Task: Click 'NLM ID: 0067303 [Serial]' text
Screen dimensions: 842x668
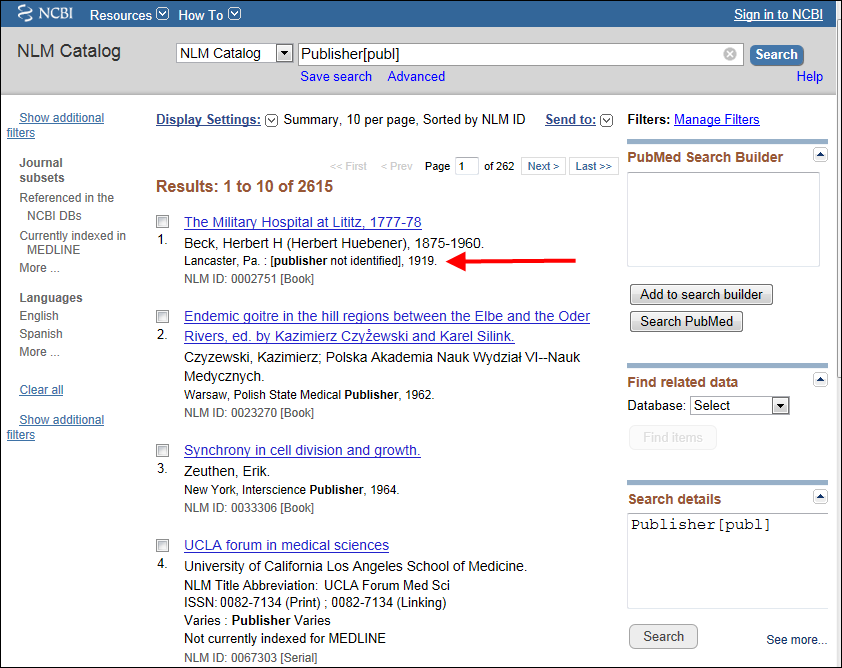Action: coord(250,657)
